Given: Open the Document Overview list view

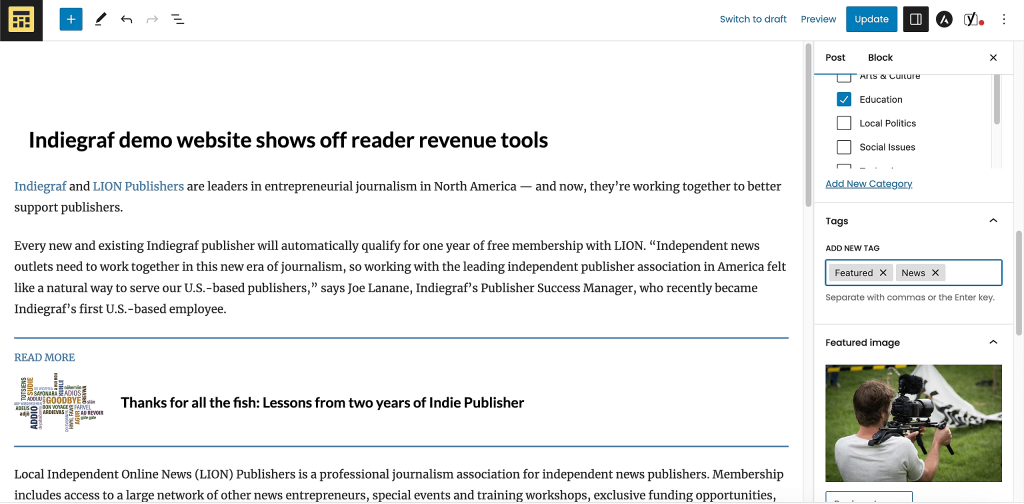Looking at the screenshot, I should [x=177, y=19].
